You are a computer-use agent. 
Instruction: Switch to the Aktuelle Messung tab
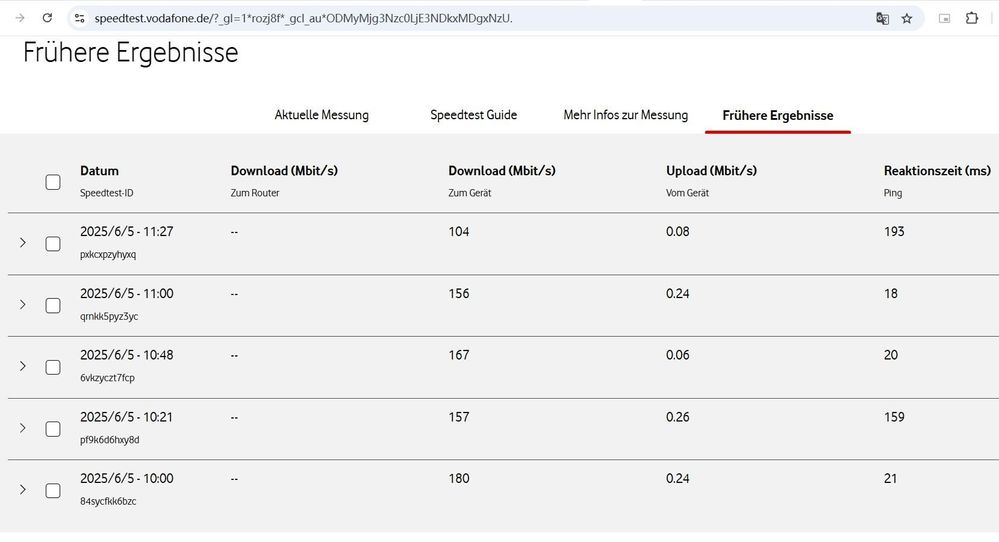322,115
